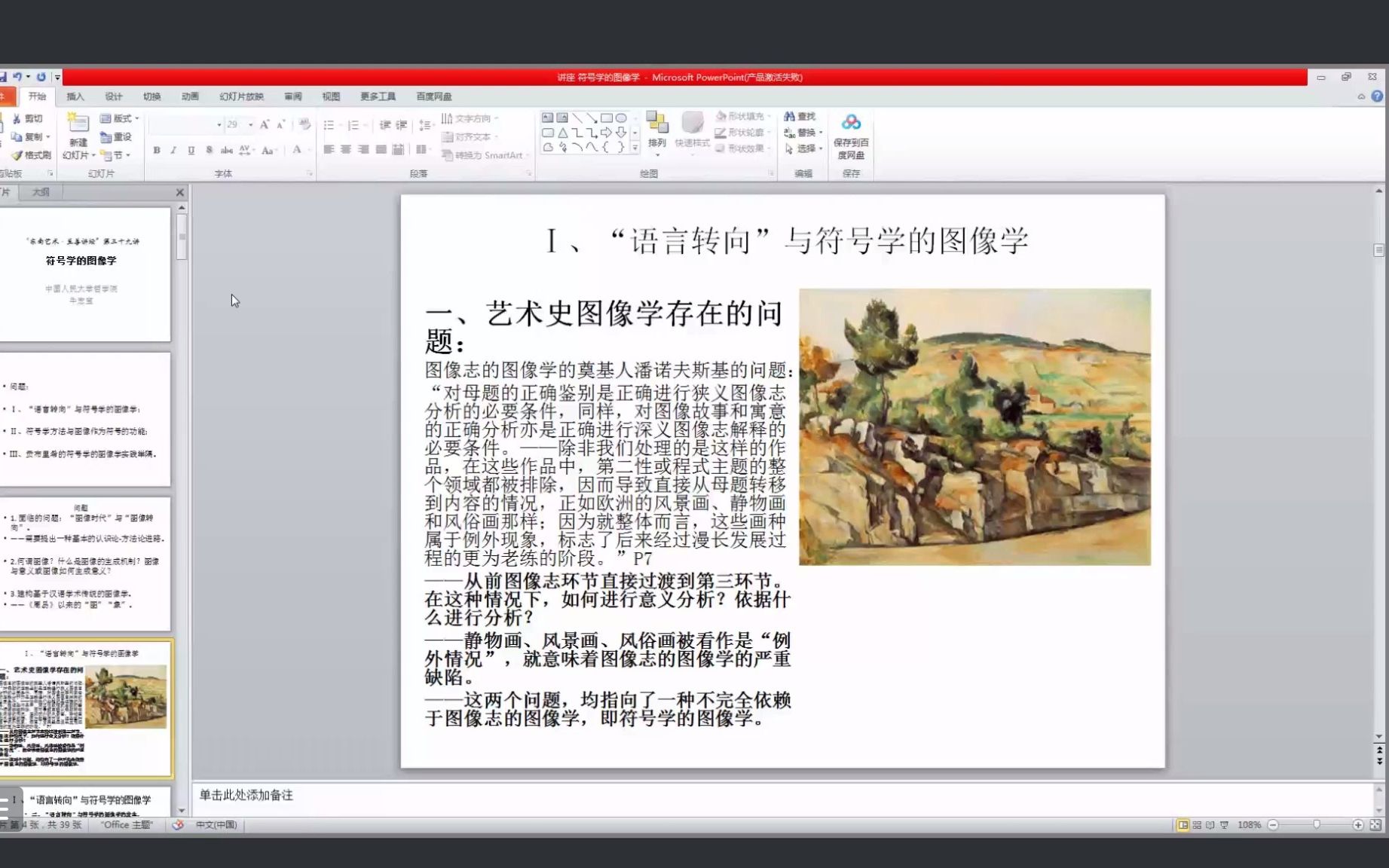Viewport: 1389px width, 868px height.
Task: Click the Undo icon in the quick access toolbar
Action: point(17,77)
